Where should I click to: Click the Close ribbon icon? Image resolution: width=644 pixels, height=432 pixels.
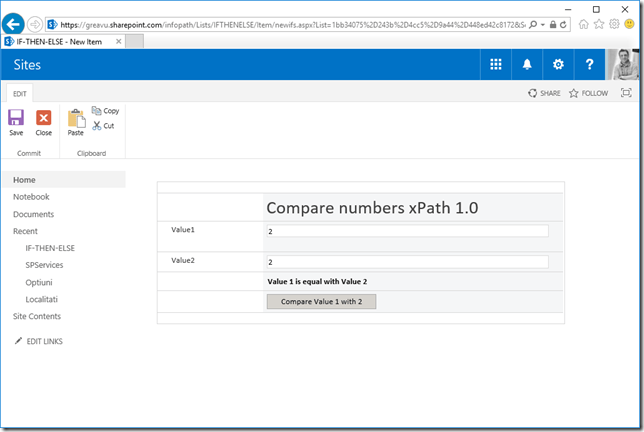pos(44,119)
